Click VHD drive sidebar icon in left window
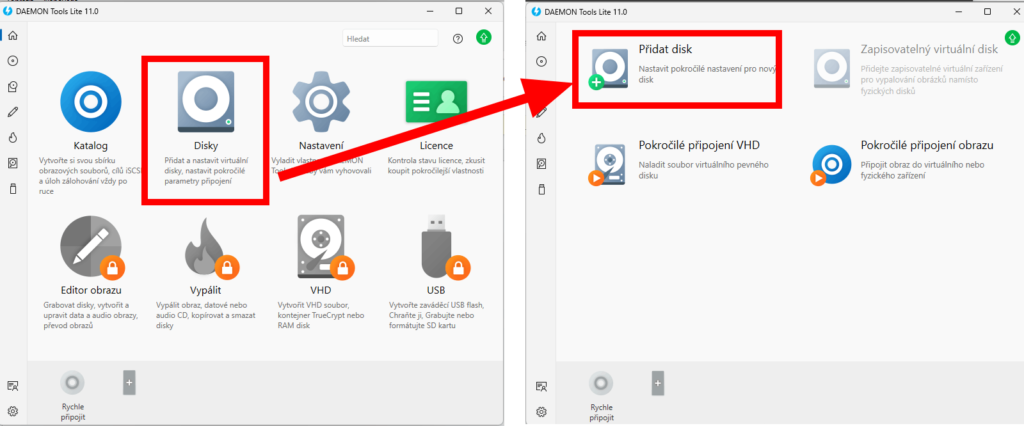Screen dimensions: 1024x426 click(12, 163)
